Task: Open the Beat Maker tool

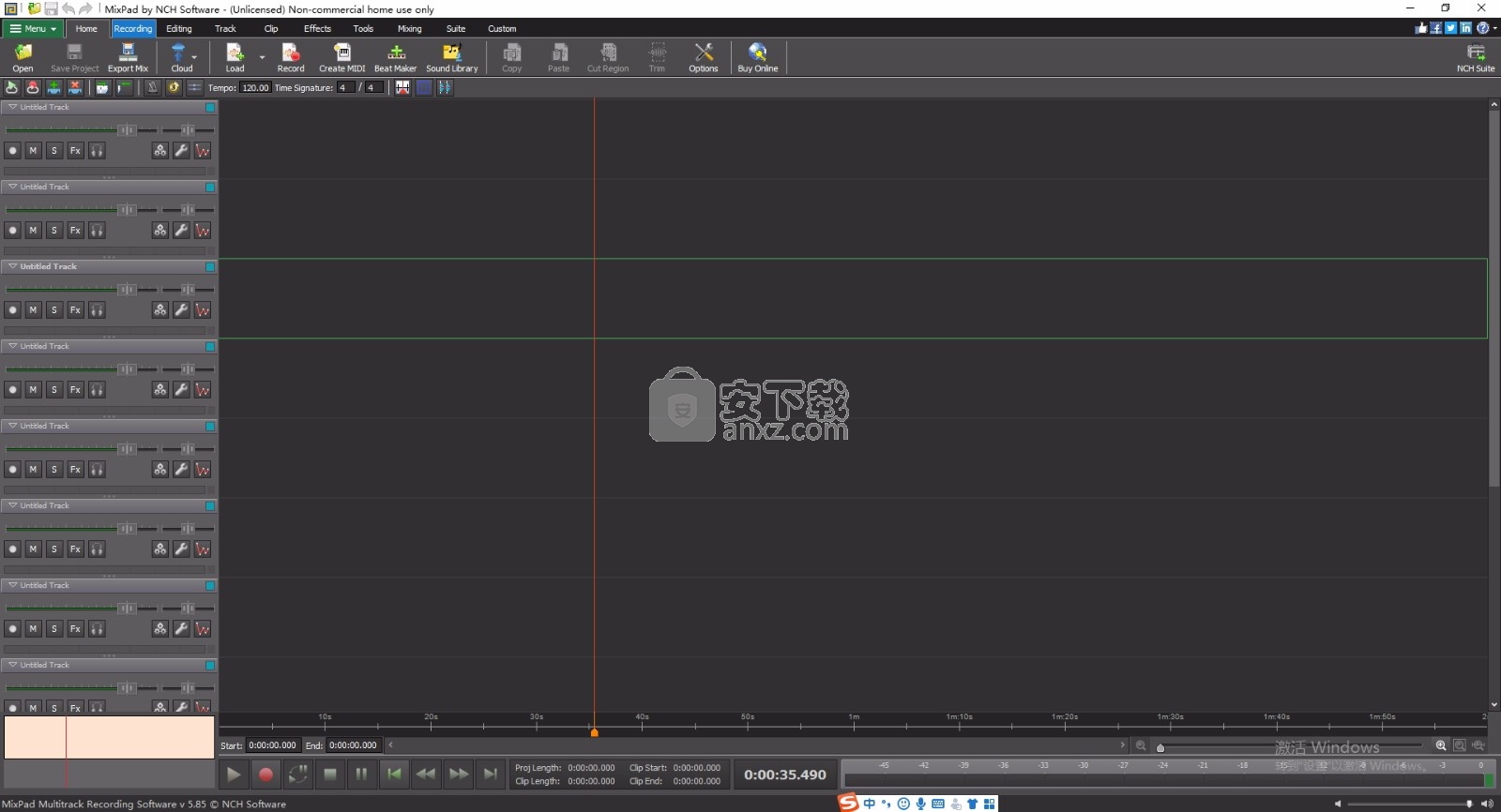Action: click(395, 57)
